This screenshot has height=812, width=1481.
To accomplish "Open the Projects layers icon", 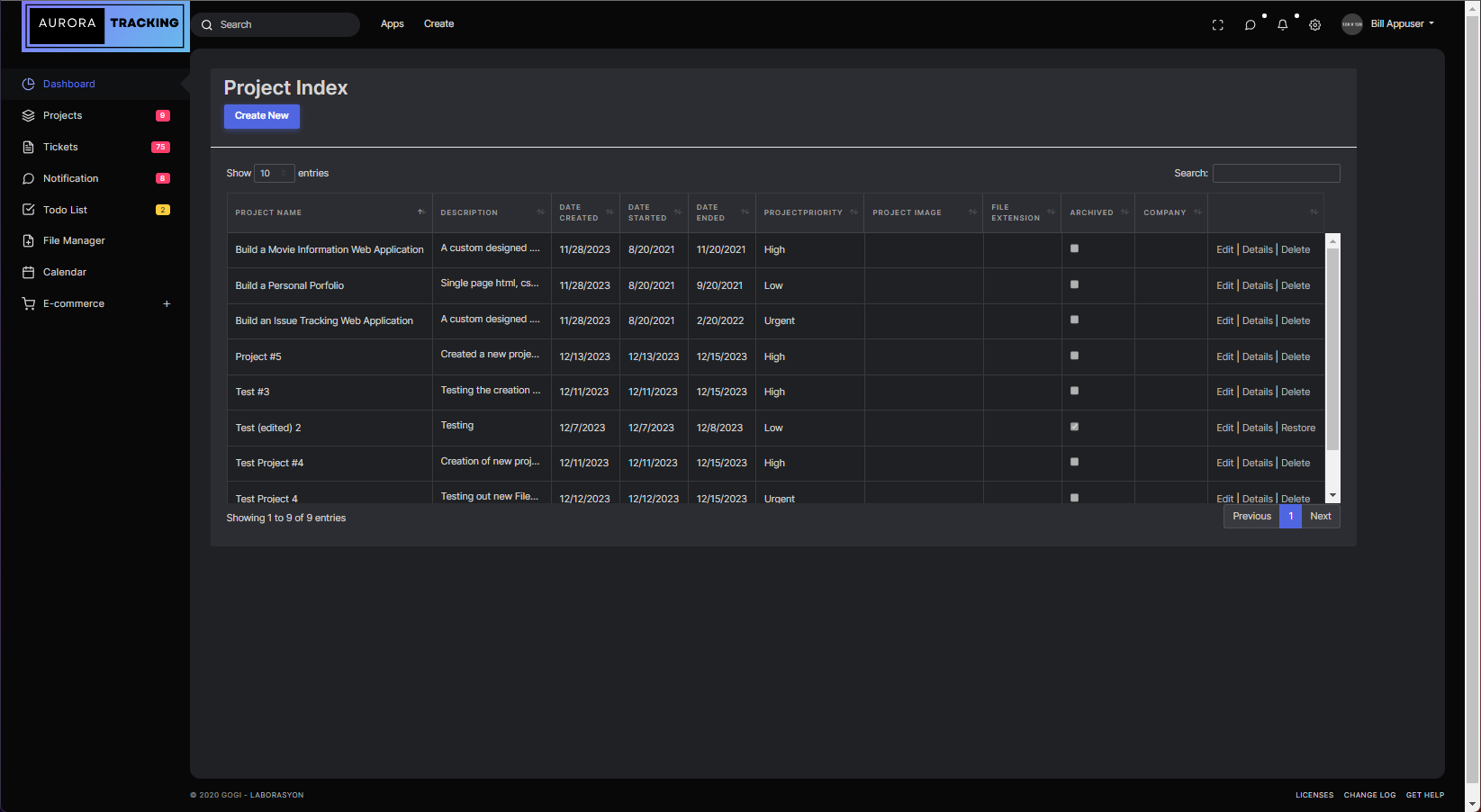I will (x=28, y=115).
